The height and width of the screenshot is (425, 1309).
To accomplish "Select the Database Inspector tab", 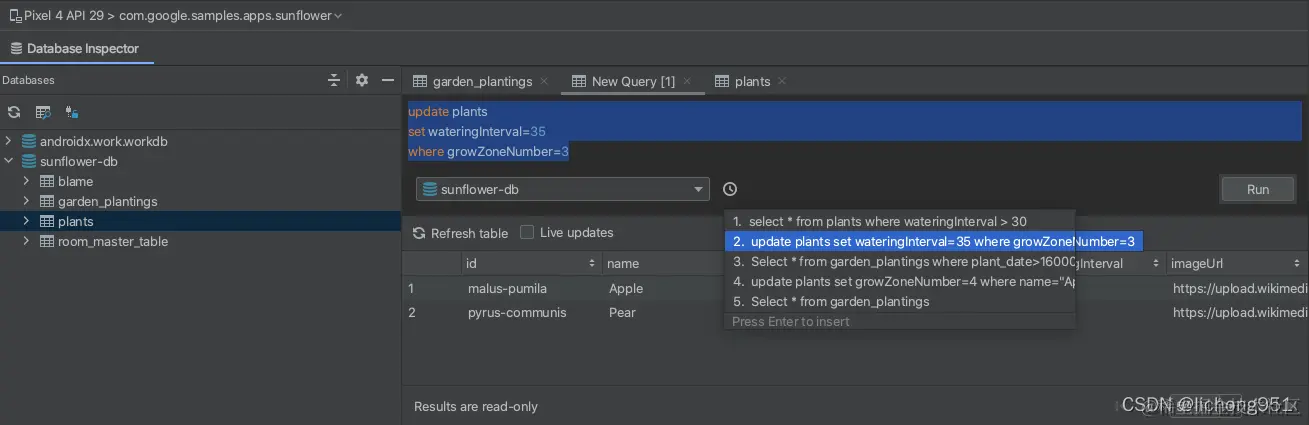I will (x=75, y=48).
